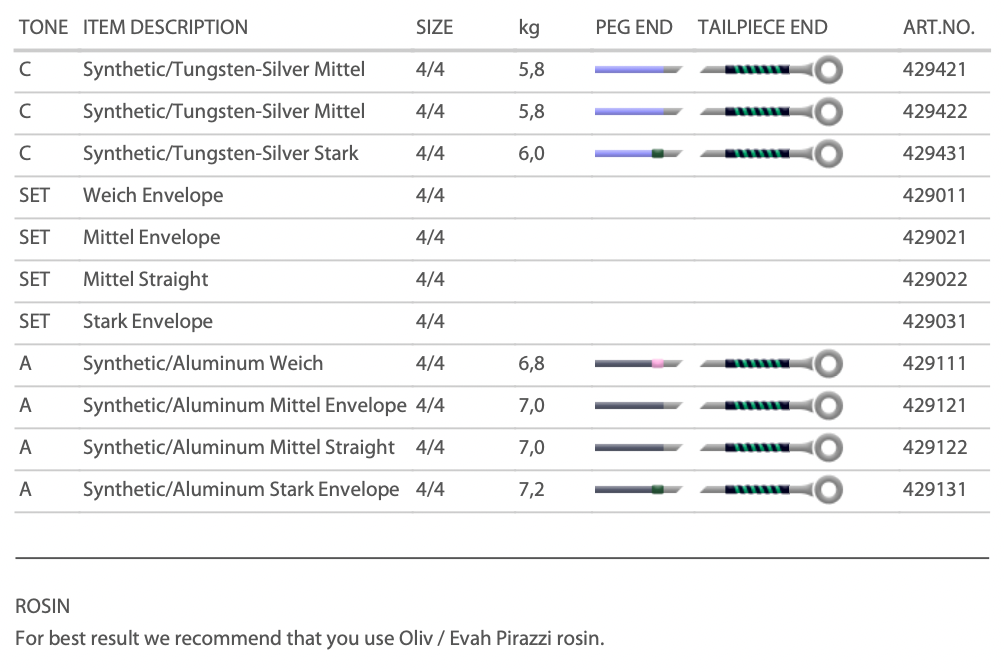This screenshot has height=672, width=1004.
Task: Click the tailpiece end image for article 429111
Action: (x=770, y=364)
